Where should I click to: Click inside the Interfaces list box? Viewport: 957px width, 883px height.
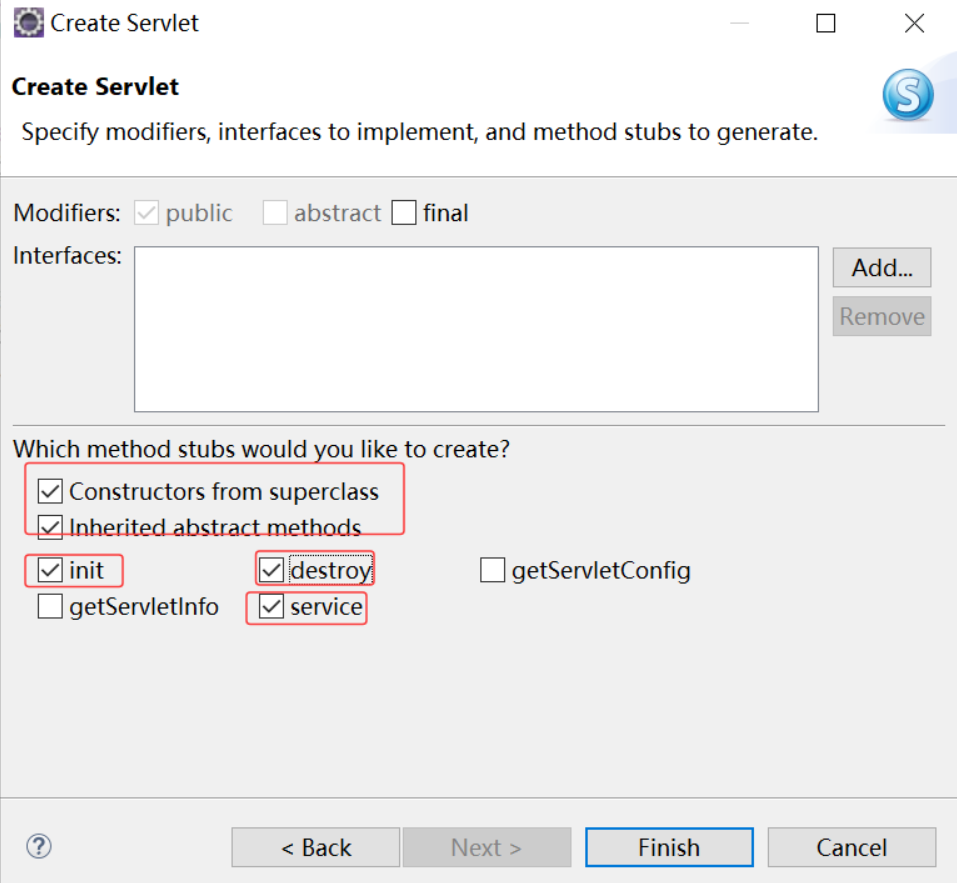(x=476, y=329)
